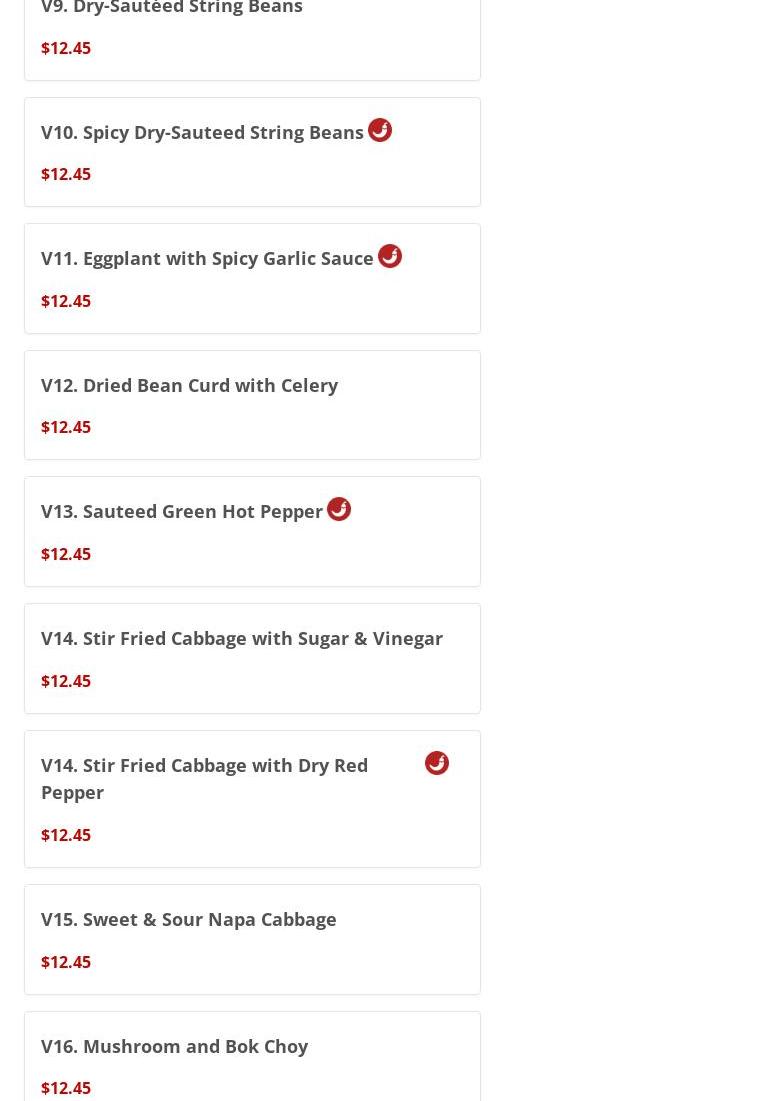The width and height of the screenshot is (770, 1101).
Task: Click the price below Mushroom and Bok Choy
Action: point(66,1088)
